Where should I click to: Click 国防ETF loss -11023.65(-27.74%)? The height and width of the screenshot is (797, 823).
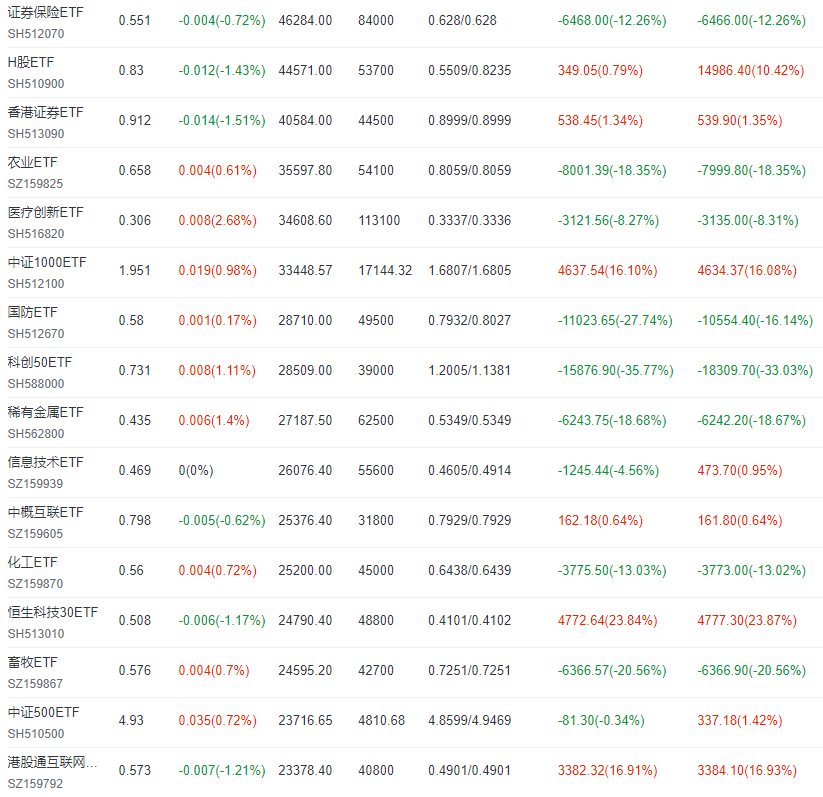pyautogui.click(x=615, y=320)
